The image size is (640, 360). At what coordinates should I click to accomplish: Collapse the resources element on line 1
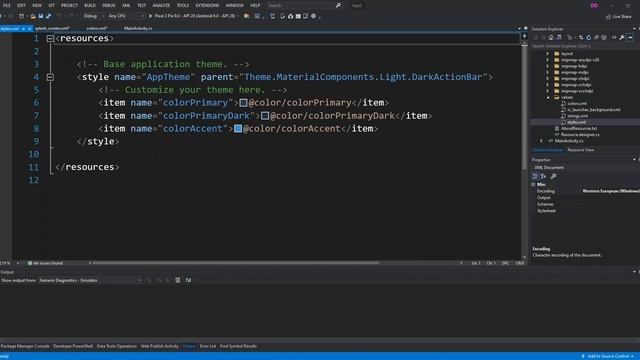click(50, 38)
